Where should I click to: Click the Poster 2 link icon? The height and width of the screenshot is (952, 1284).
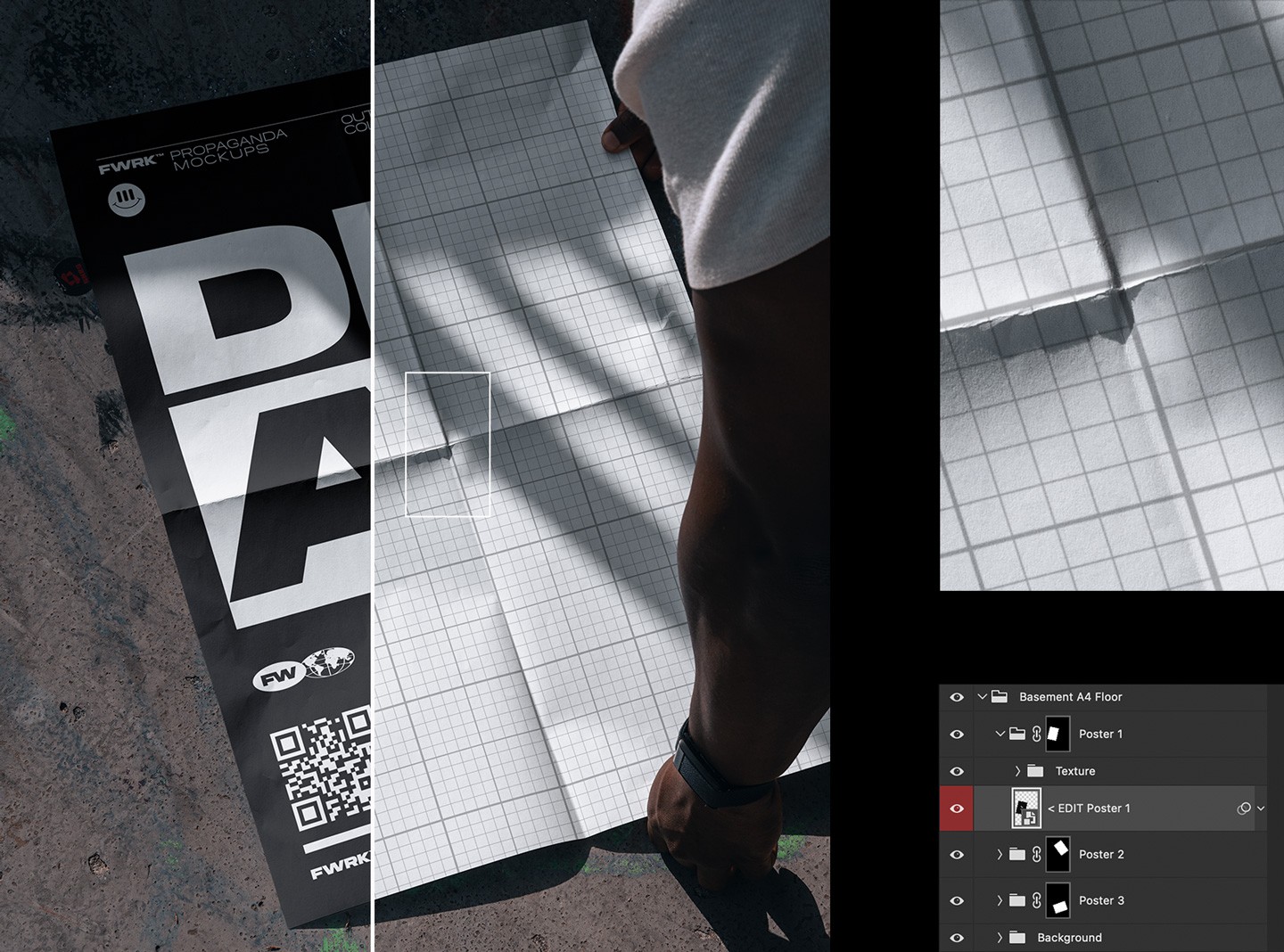point(1035,855)
